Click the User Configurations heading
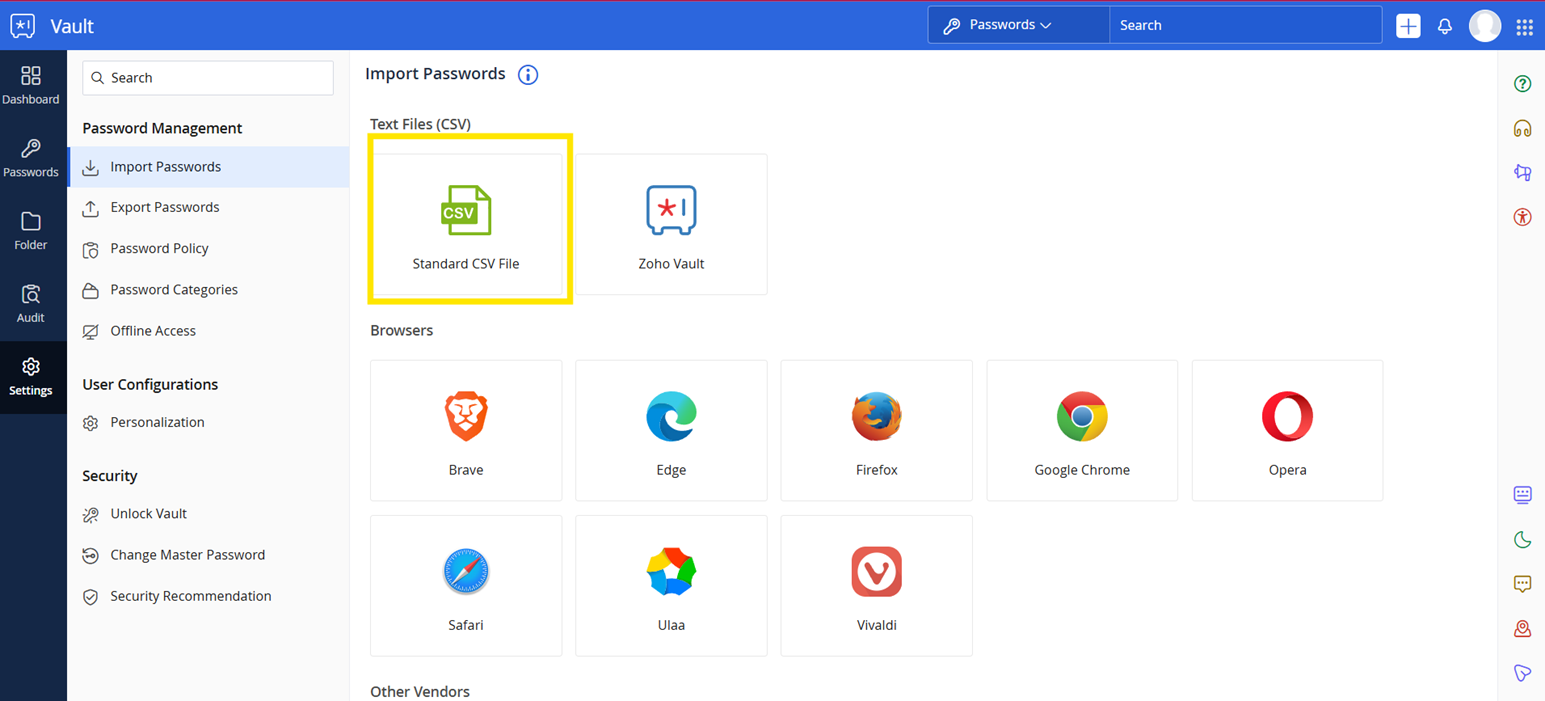 (150, 384)
